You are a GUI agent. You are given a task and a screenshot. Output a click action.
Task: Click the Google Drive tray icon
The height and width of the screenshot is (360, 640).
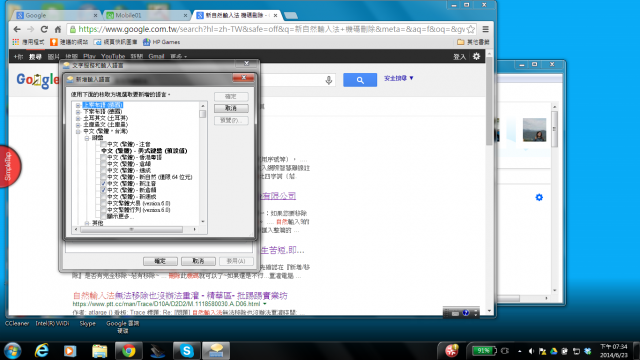tap(553, 351)
